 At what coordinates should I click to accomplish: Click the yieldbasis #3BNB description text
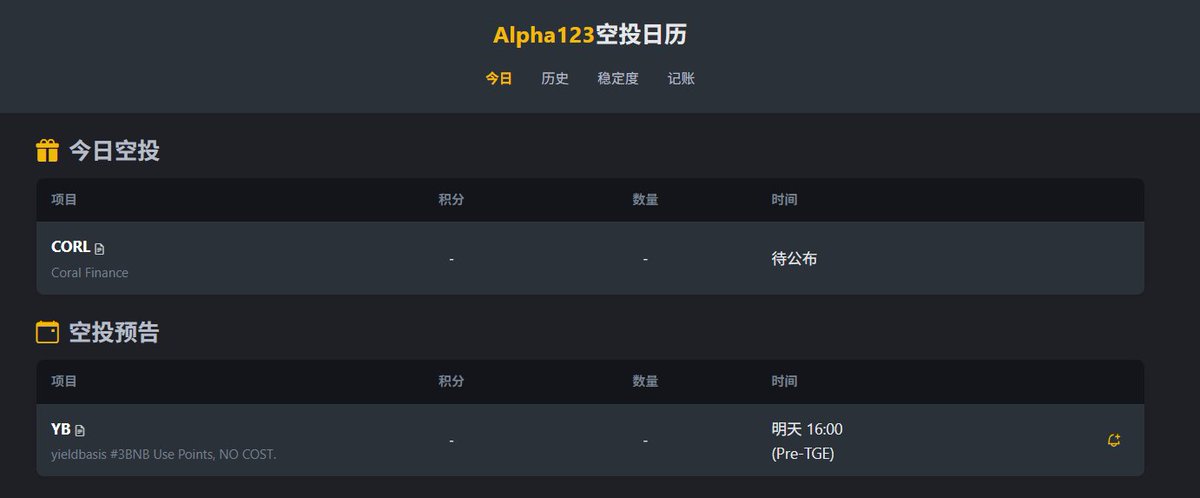pyautogui.click(x=163, y=454)
